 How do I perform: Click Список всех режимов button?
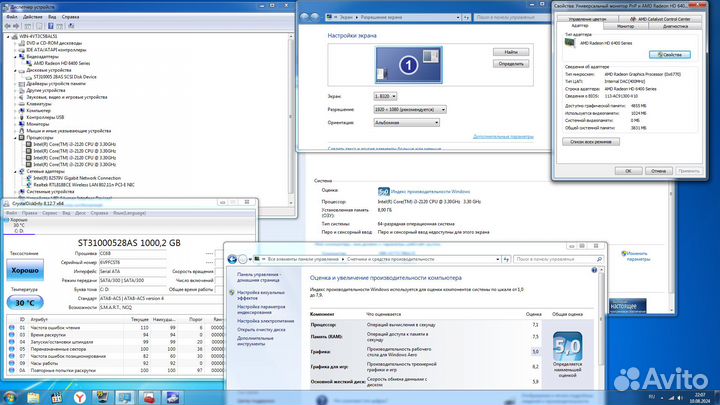tap(591, 142)
